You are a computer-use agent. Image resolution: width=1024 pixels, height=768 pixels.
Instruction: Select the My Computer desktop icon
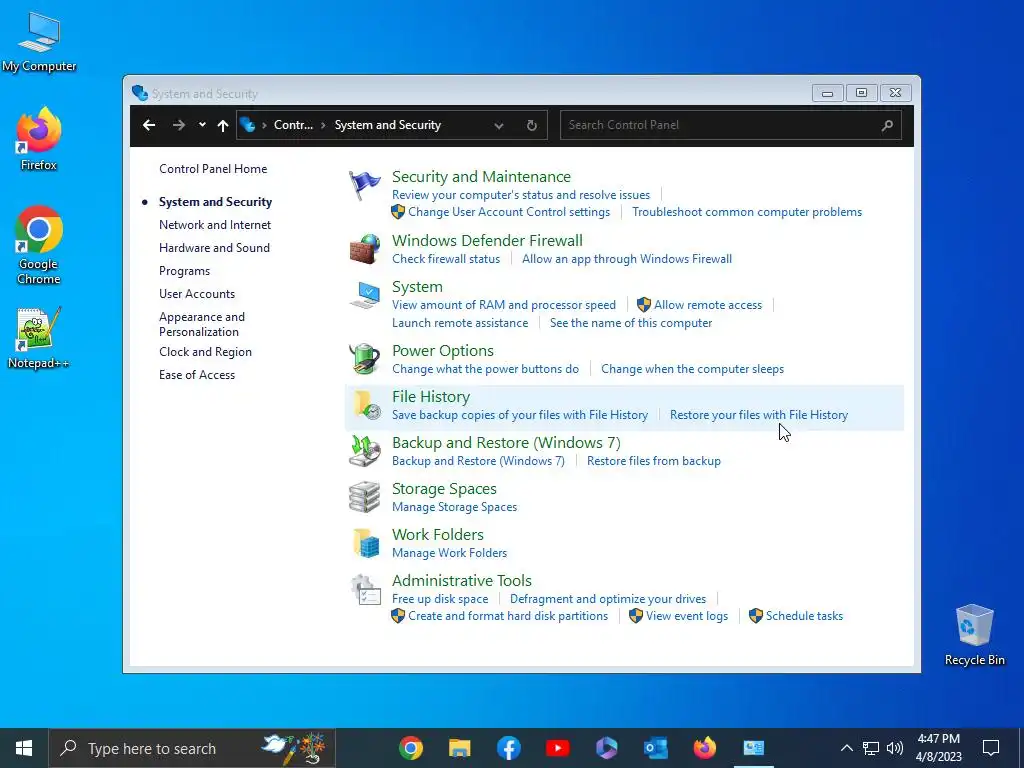click(39, 42)
